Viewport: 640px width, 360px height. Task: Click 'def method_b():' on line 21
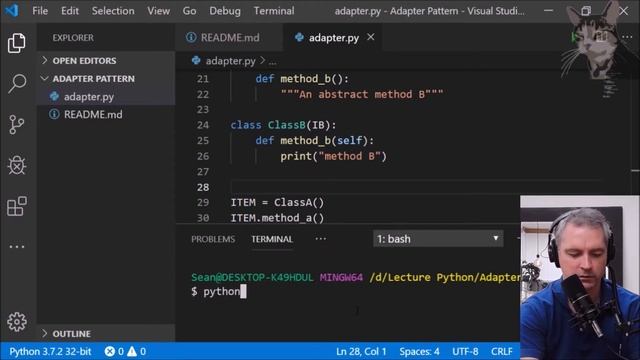(x=302, y=79)
